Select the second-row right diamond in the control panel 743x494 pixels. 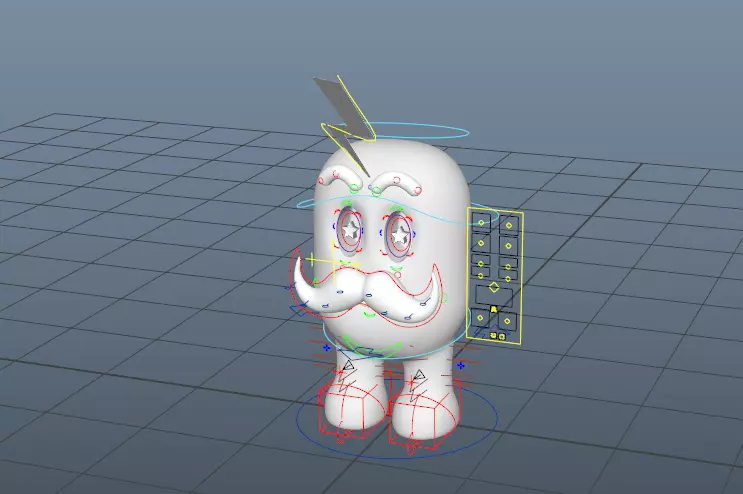(508, 246)
